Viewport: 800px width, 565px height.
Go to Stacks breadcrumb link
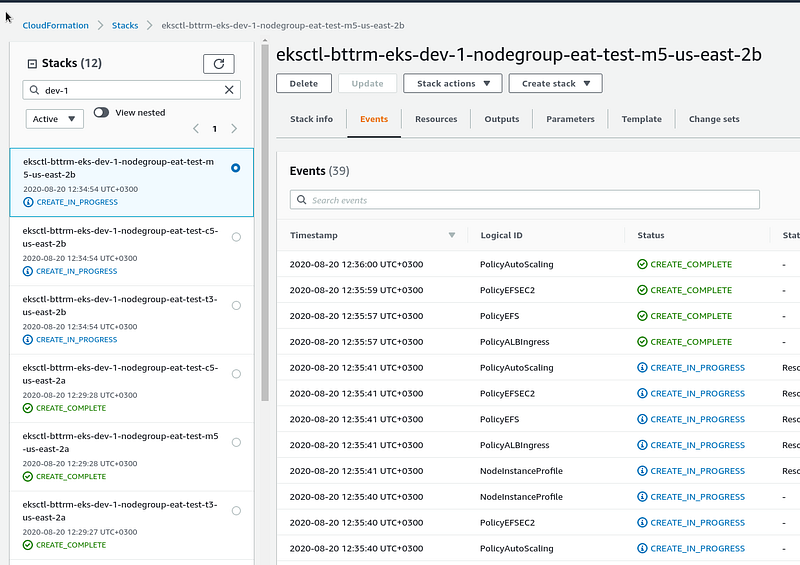(125, 25)
